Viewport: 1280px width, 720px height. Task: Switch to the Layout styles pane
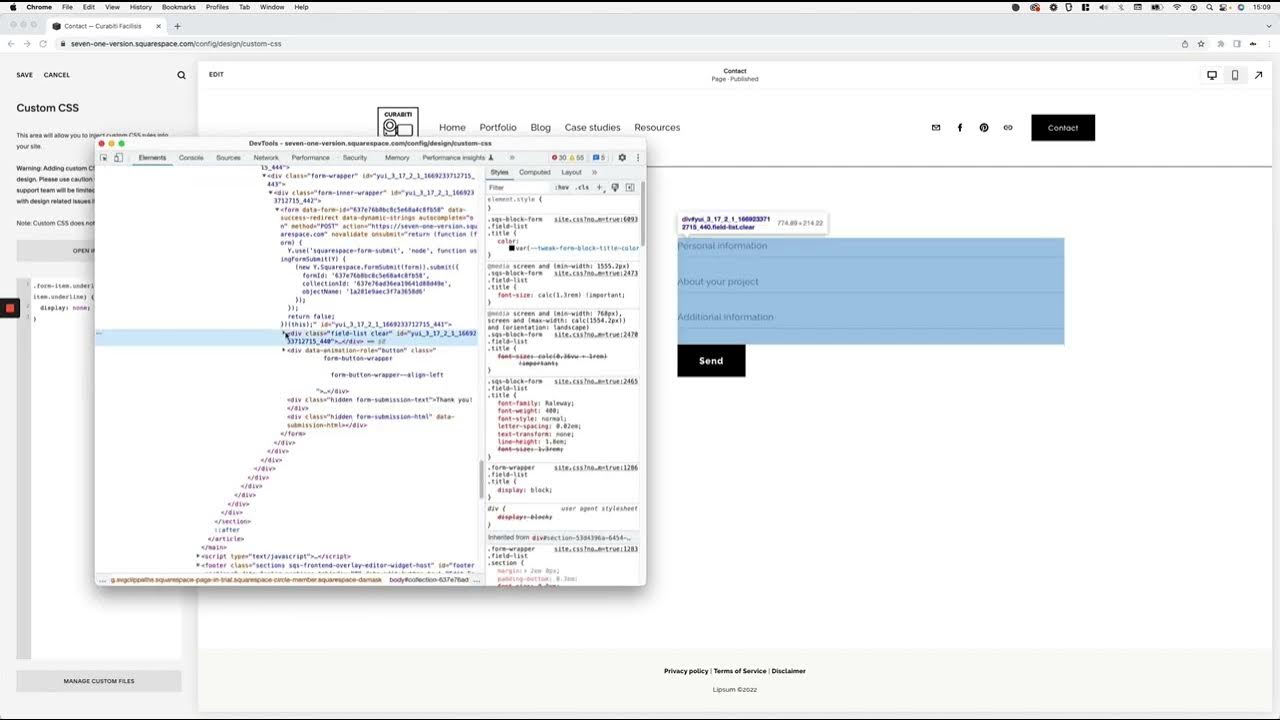point(571,172)
